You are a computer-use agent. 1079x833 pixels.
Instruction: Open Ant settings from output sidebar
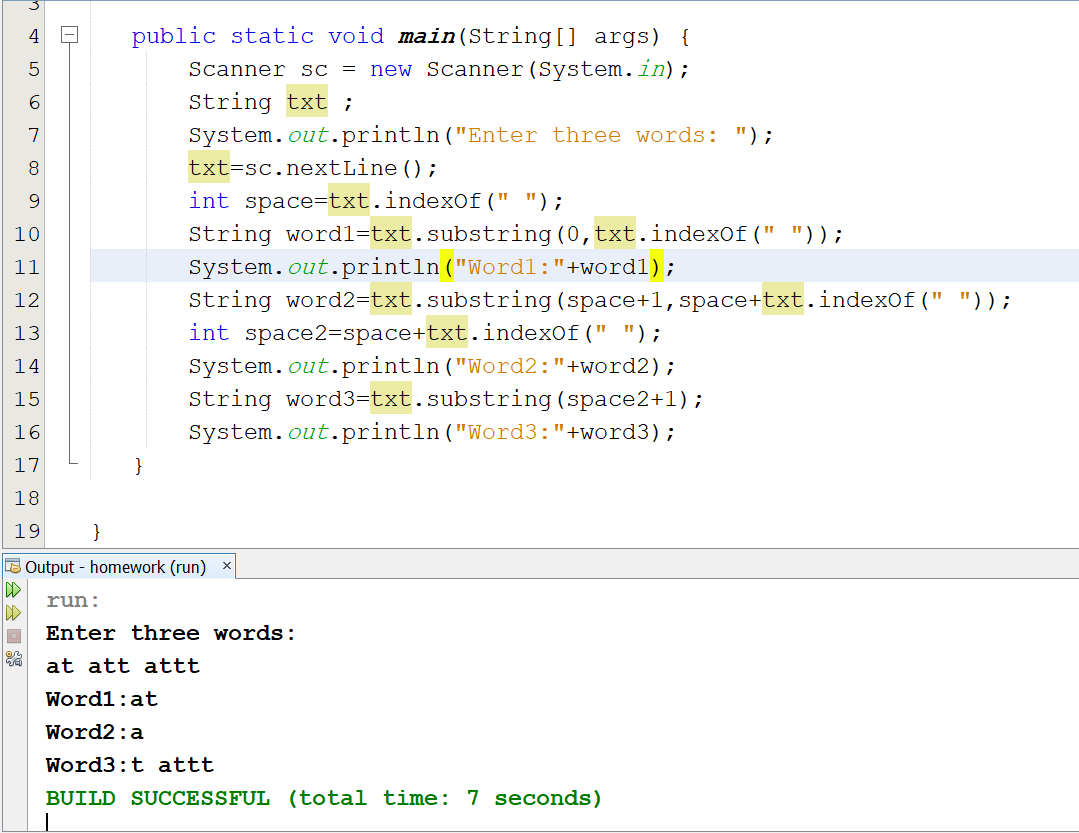point(13,658)
